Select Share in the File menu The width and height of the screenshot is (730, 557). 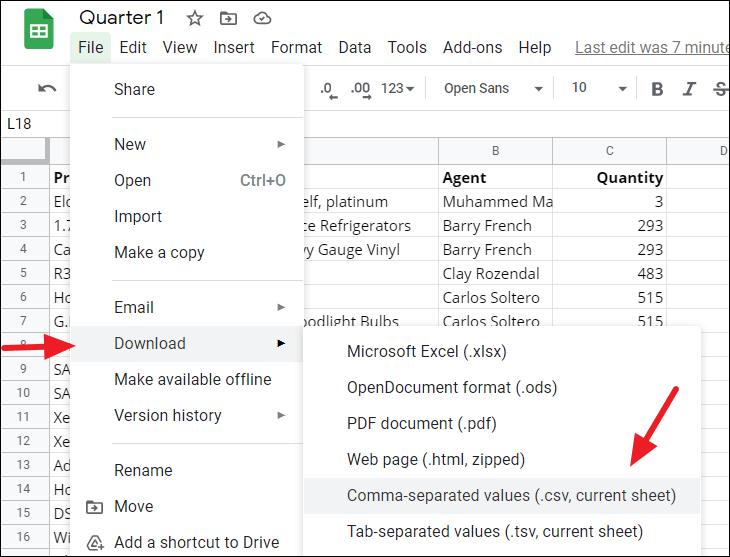point(187,89)
